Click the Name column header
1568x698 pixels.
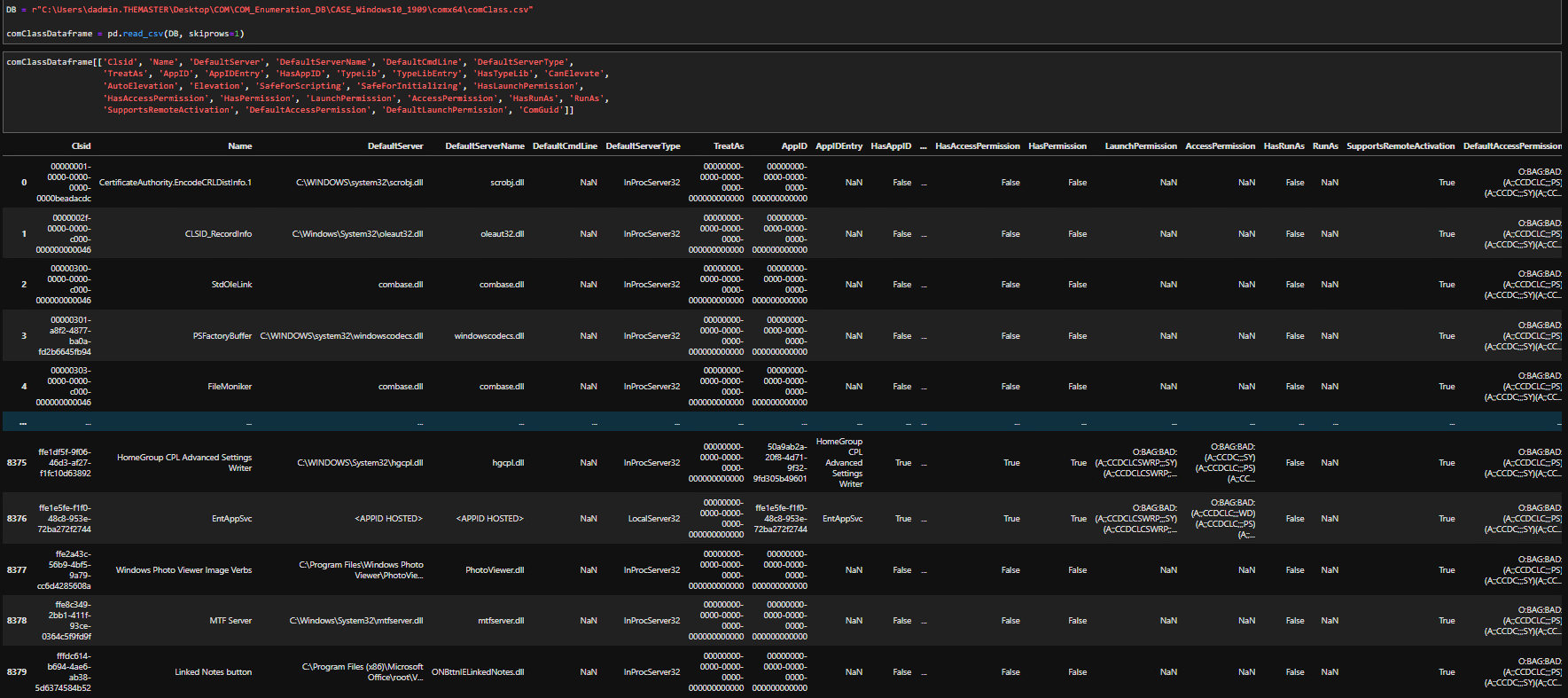[x=239, y=146]
